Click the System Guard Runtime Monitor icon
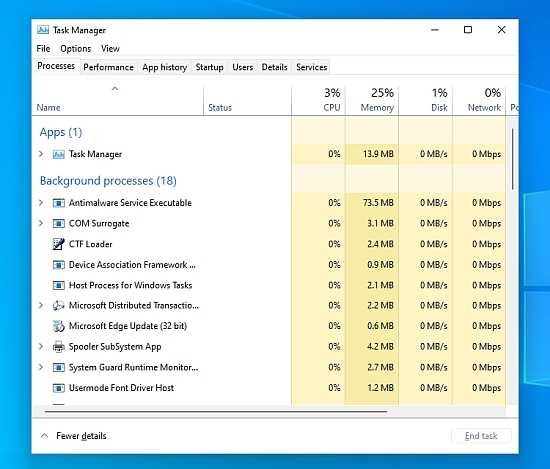This screenshot has width=550, height=469. point(58,367)
